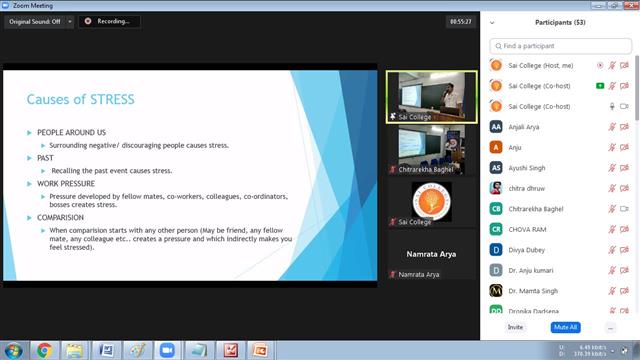Click the Mute All button

[x=565, y=327]
